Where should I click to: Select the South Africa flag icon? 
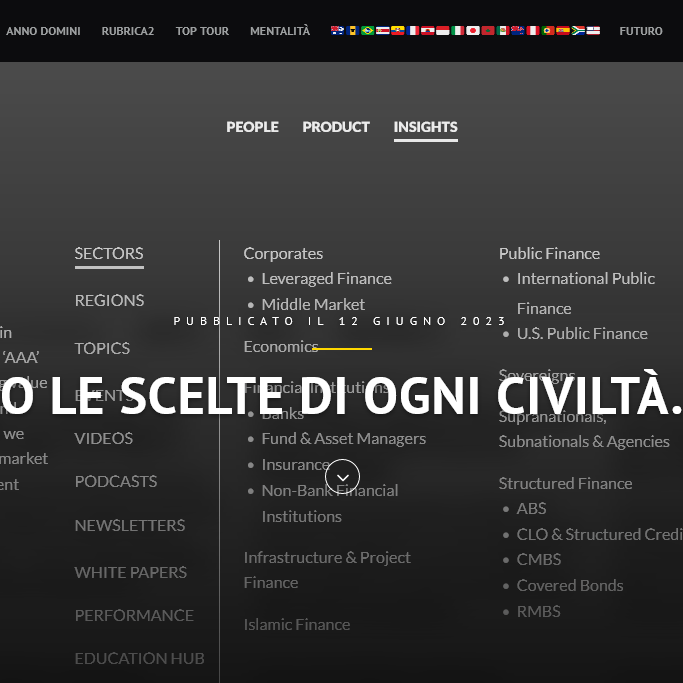coord(578,31)
